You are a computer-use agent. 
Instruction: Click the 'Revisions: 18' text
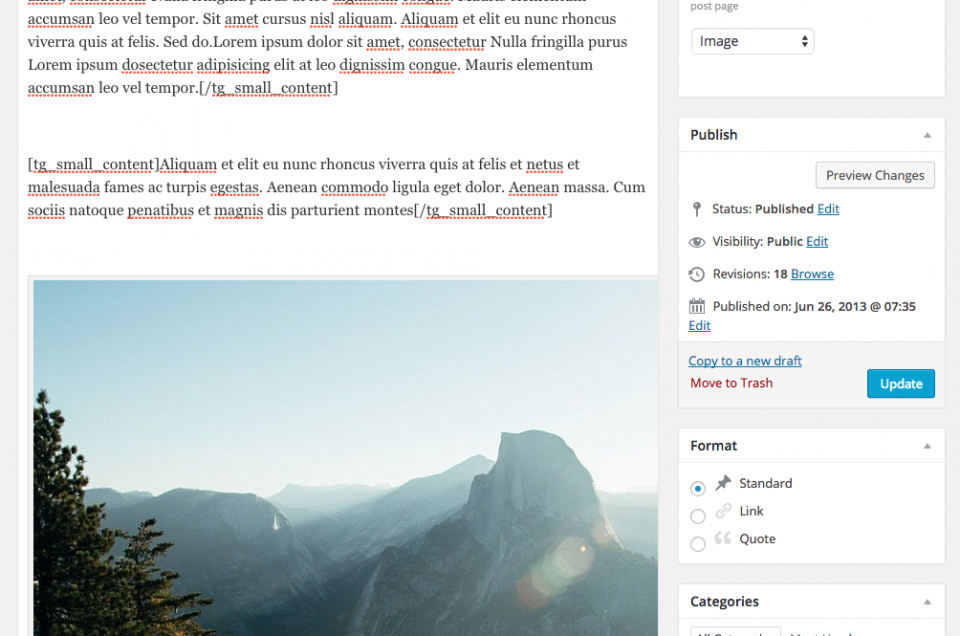[750, 274]
